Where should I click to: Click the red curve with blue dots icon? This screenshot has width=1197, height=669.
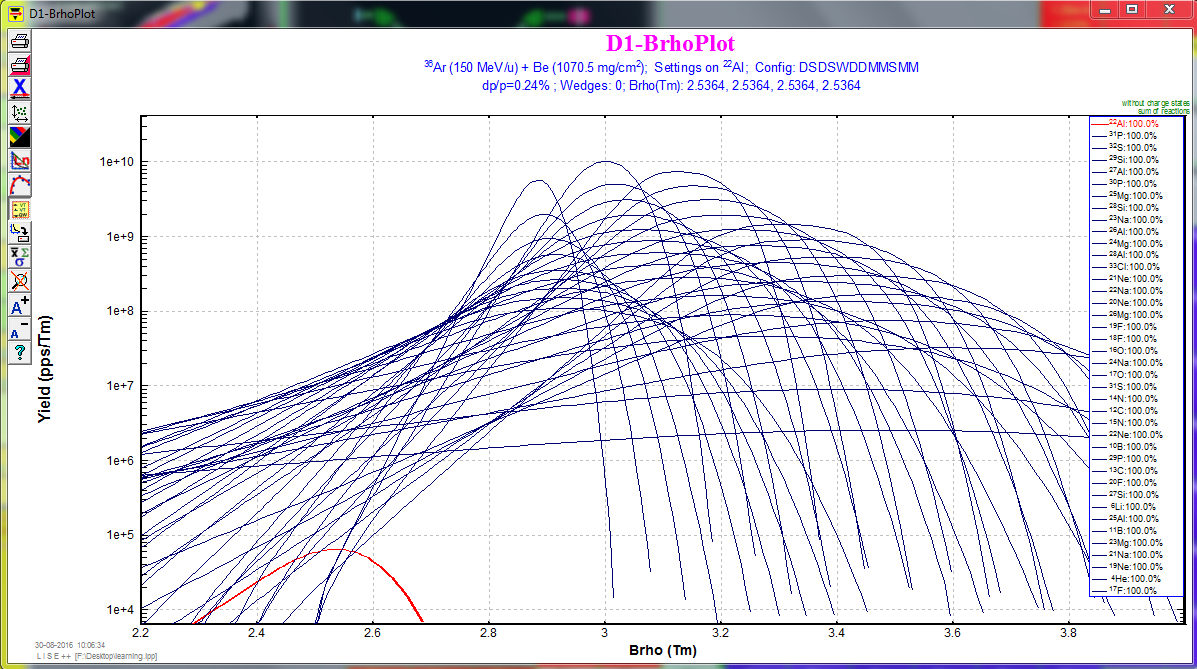[20, 184]
